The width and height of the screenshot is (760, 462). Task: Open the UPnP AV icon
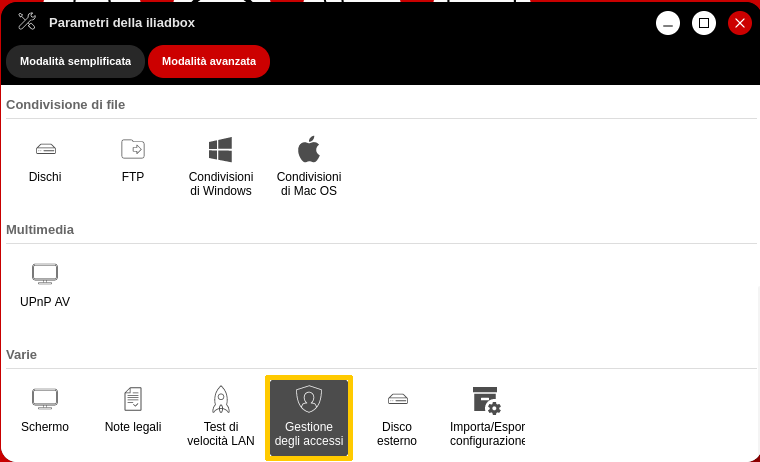point(45,274)
